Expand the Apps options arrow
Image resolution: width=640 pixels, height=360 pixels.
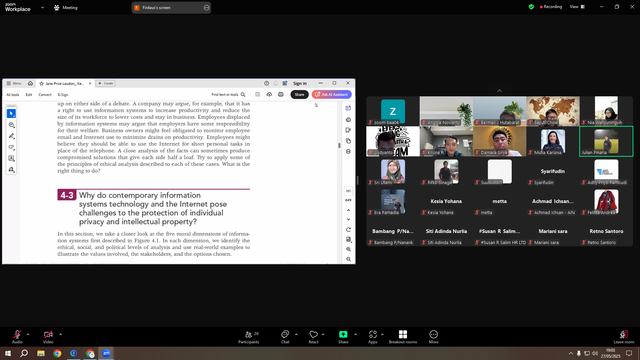click(382, 334)
